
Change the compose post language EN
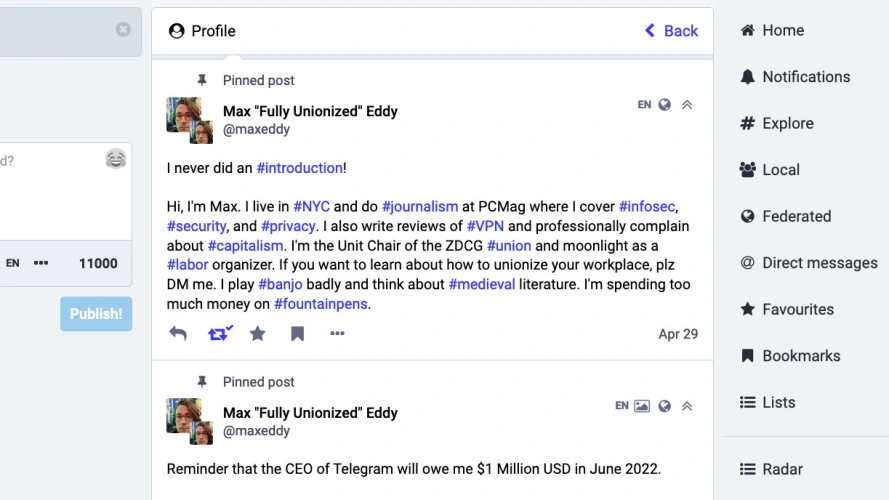[x=13, y=263]
